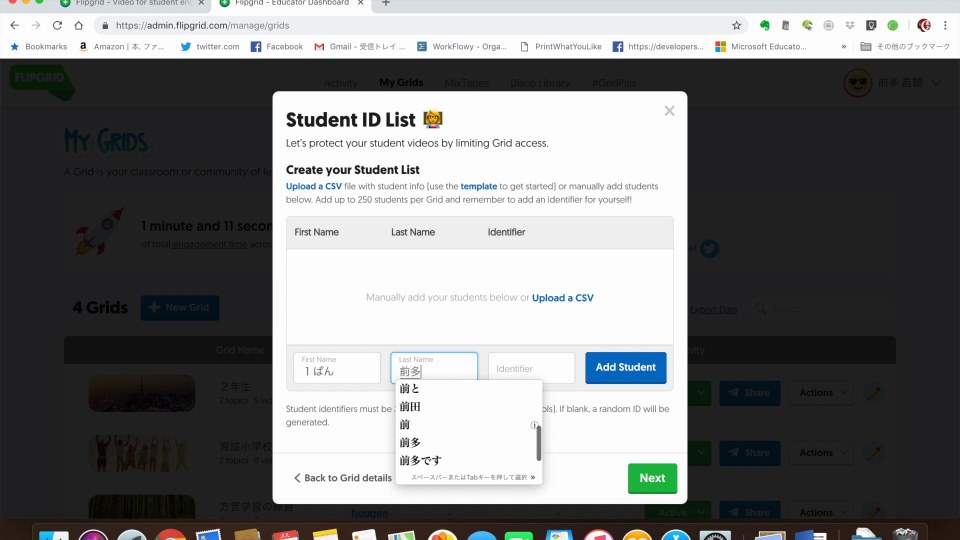This screenshot has height=540, width=960.
Task: Select 前田 from the IME suggestions
Action: coord(411,407)
